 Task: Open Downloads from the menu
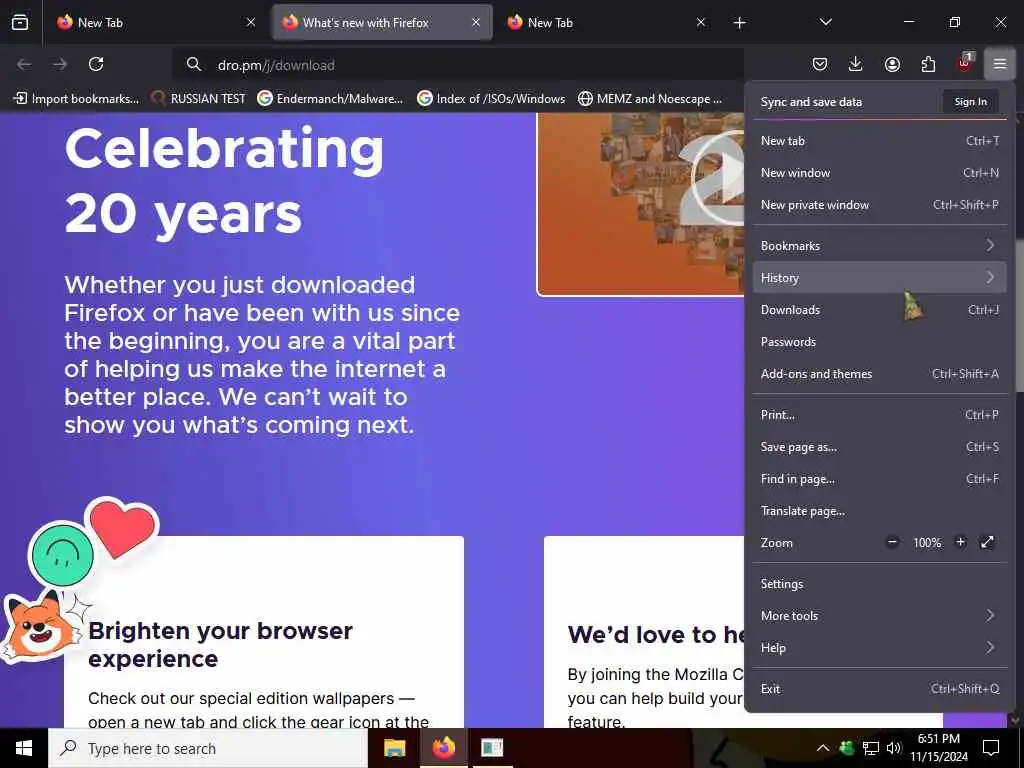(x=880, y=310)
